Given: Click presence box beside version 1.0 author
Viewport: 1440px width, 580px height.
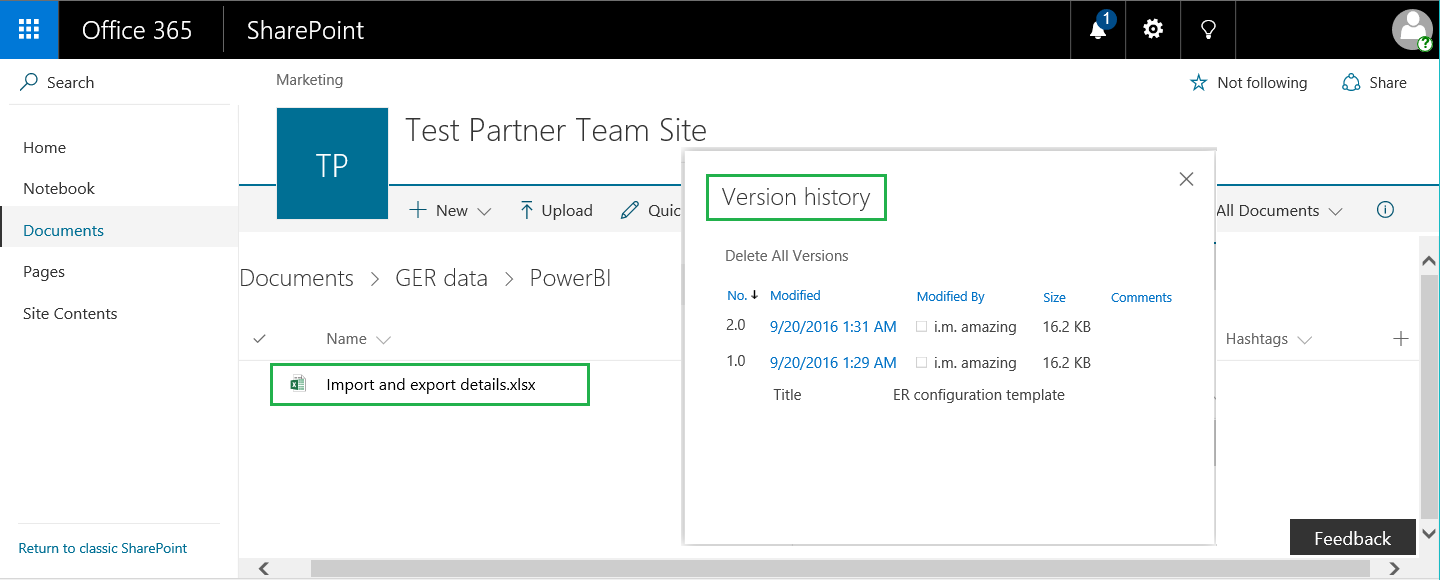Looking at the screenshot, I should coord(922,362).
